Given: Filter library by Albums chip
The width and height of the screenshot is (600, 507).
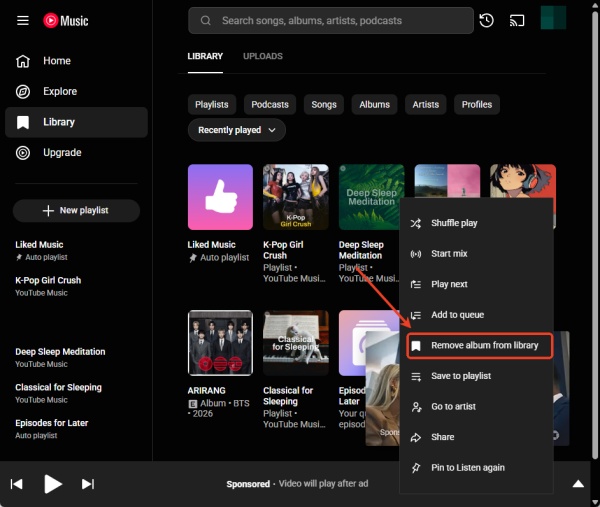Looking at the screenshot, I should pos(374,104).
